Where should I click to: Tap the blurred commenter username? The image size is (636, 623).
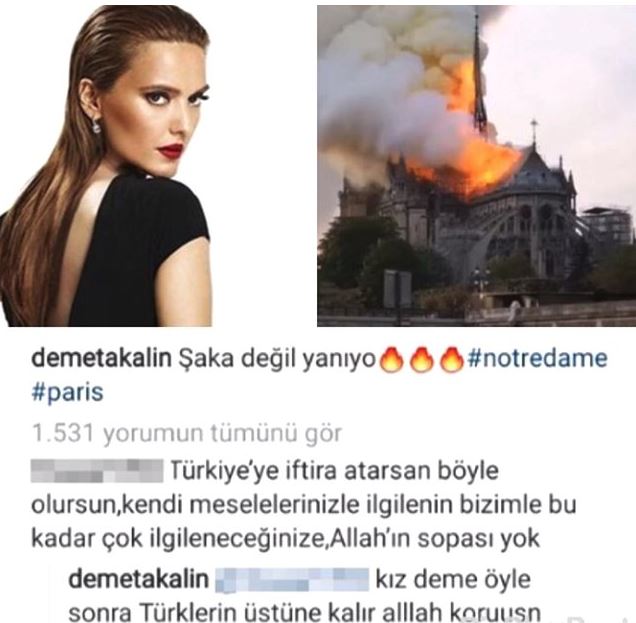click(x=97, y=470)
